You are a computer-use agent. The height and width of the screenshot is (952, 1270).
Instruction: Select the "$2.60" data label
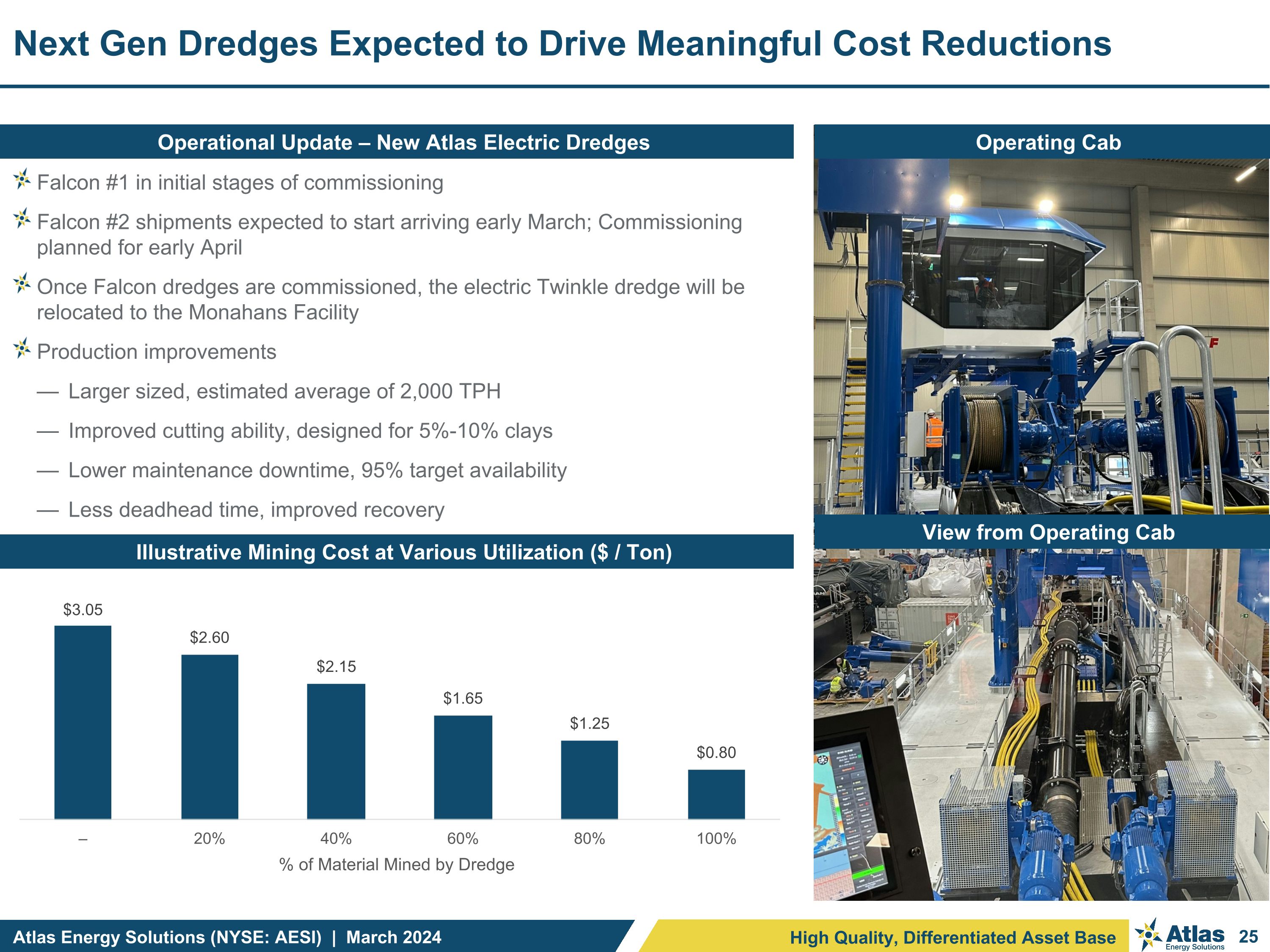tap(210, 638)
